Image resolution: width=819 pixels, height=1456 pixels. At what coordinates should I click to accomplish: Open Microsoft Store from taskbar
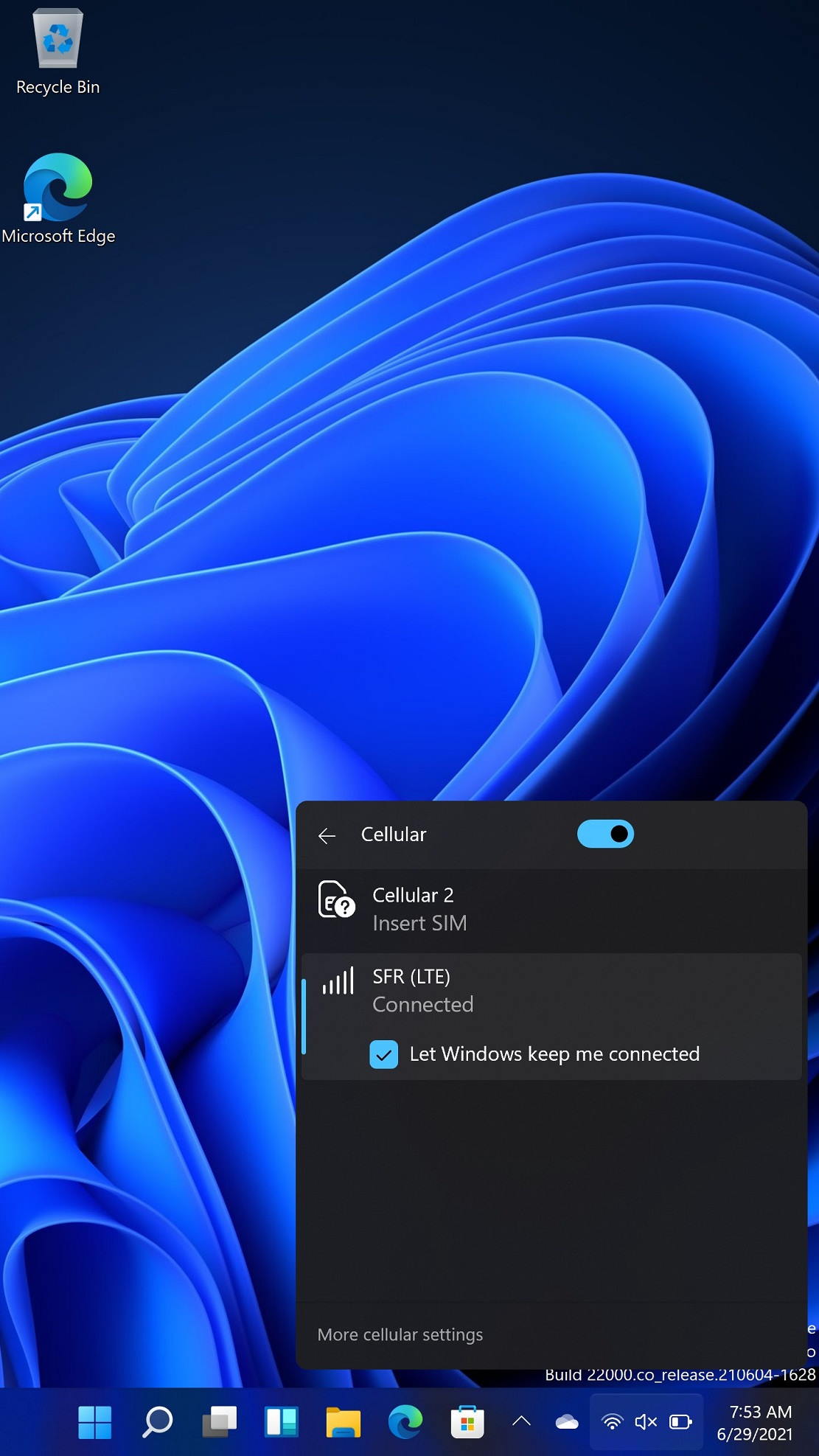coord(467,1422)
